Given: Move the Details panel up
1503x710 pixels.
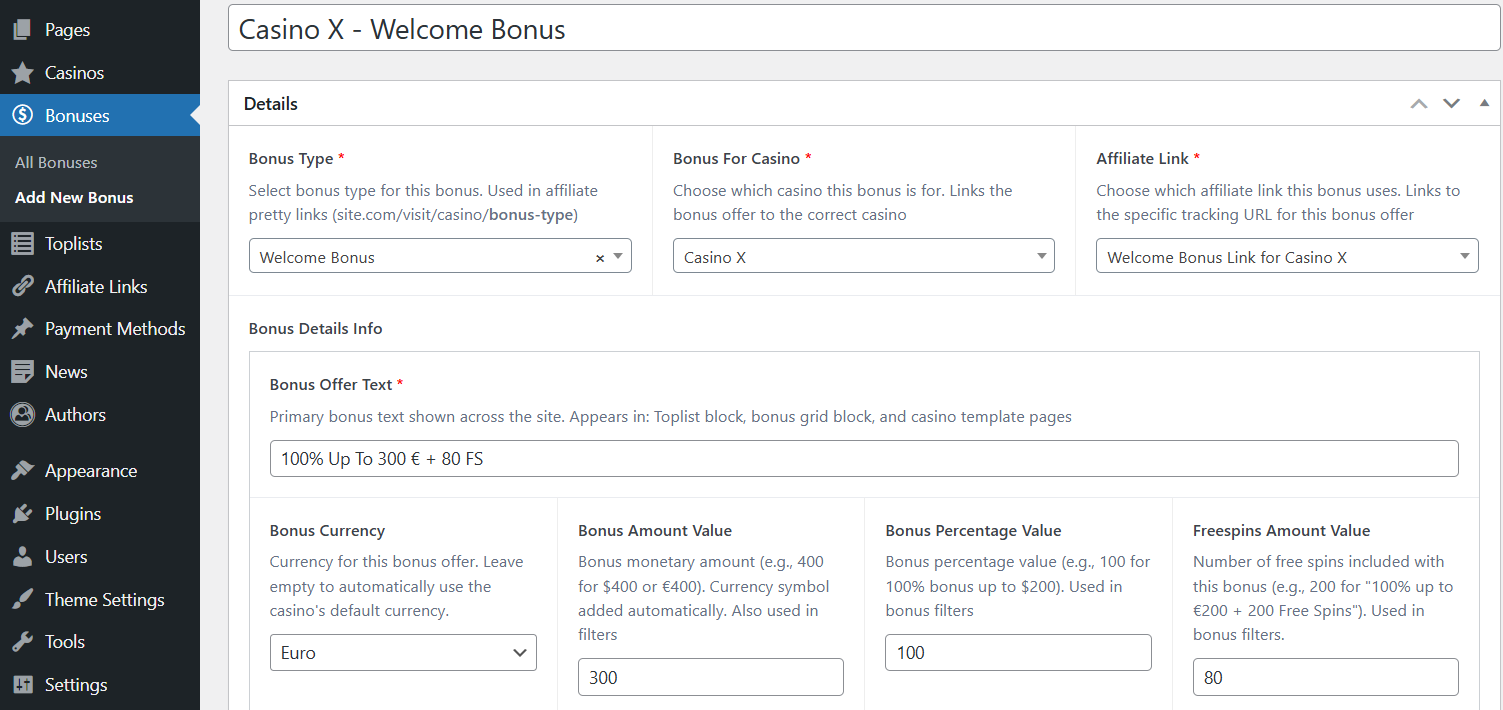Looking at the screenshot, I should (x=1418, y=104).
